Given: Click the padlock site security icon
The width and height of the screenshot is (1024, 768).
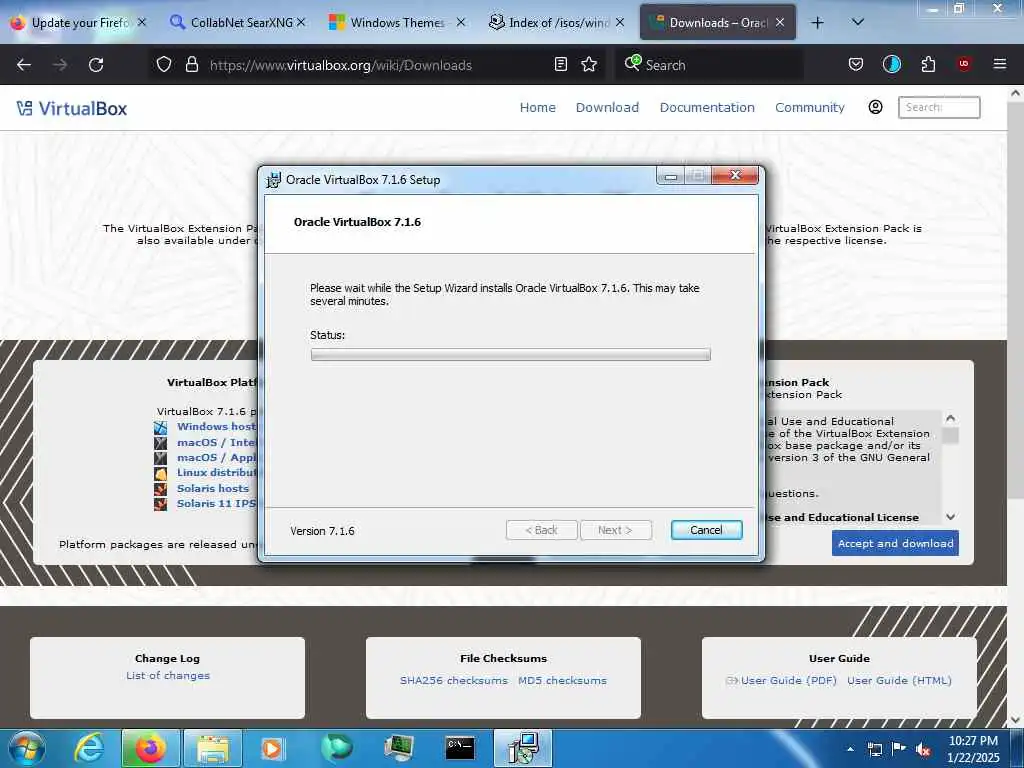Looking at the screenshot, I should [x=192, y=64].
